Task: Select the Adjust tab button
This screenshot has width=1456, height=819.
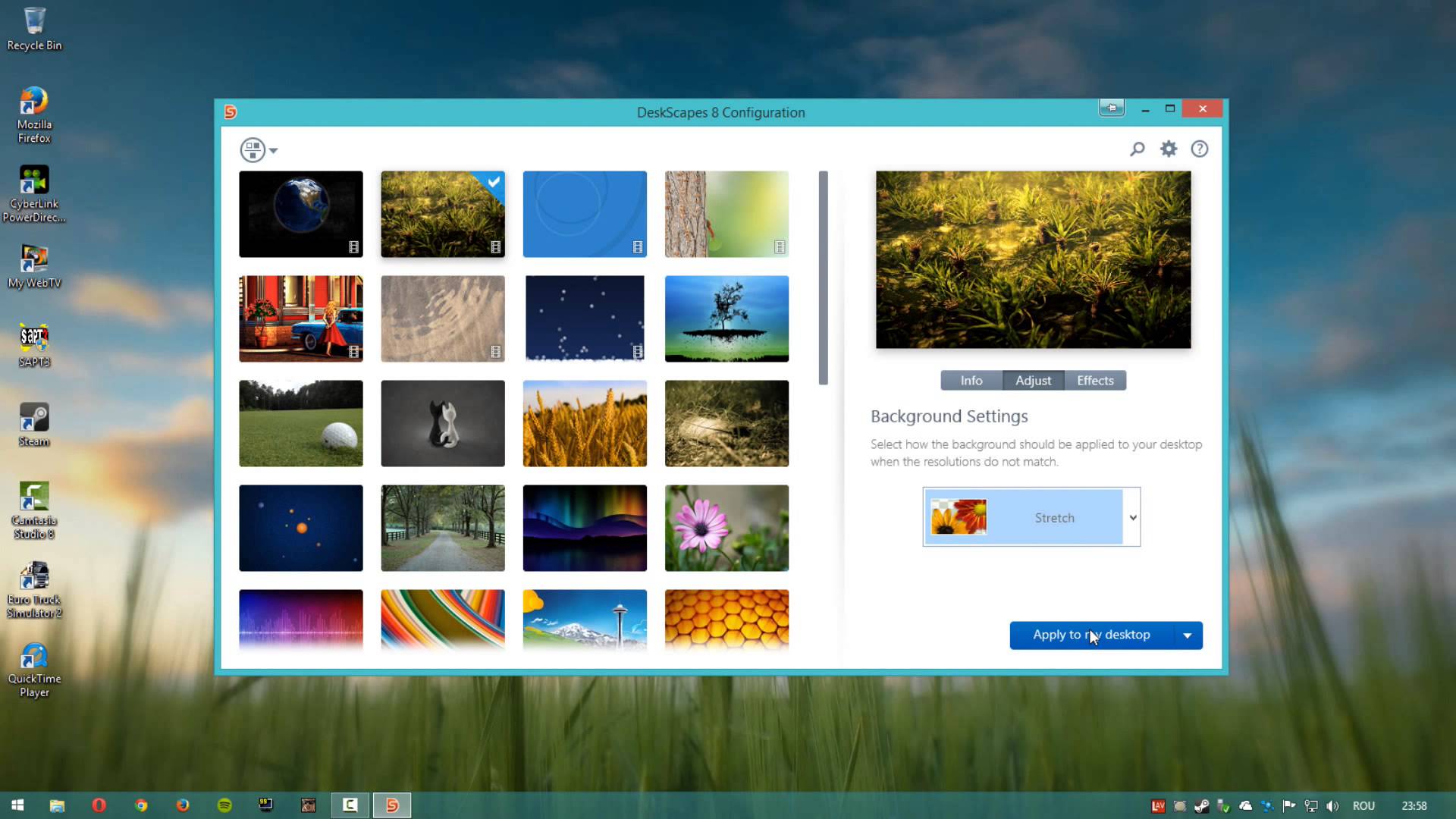Action: 1033,381
